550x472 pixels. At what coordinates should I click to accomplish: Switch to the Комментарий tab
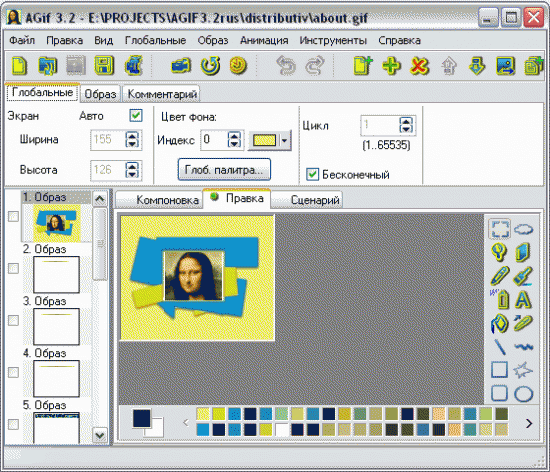pyautogui.click(x=162, y=94)
